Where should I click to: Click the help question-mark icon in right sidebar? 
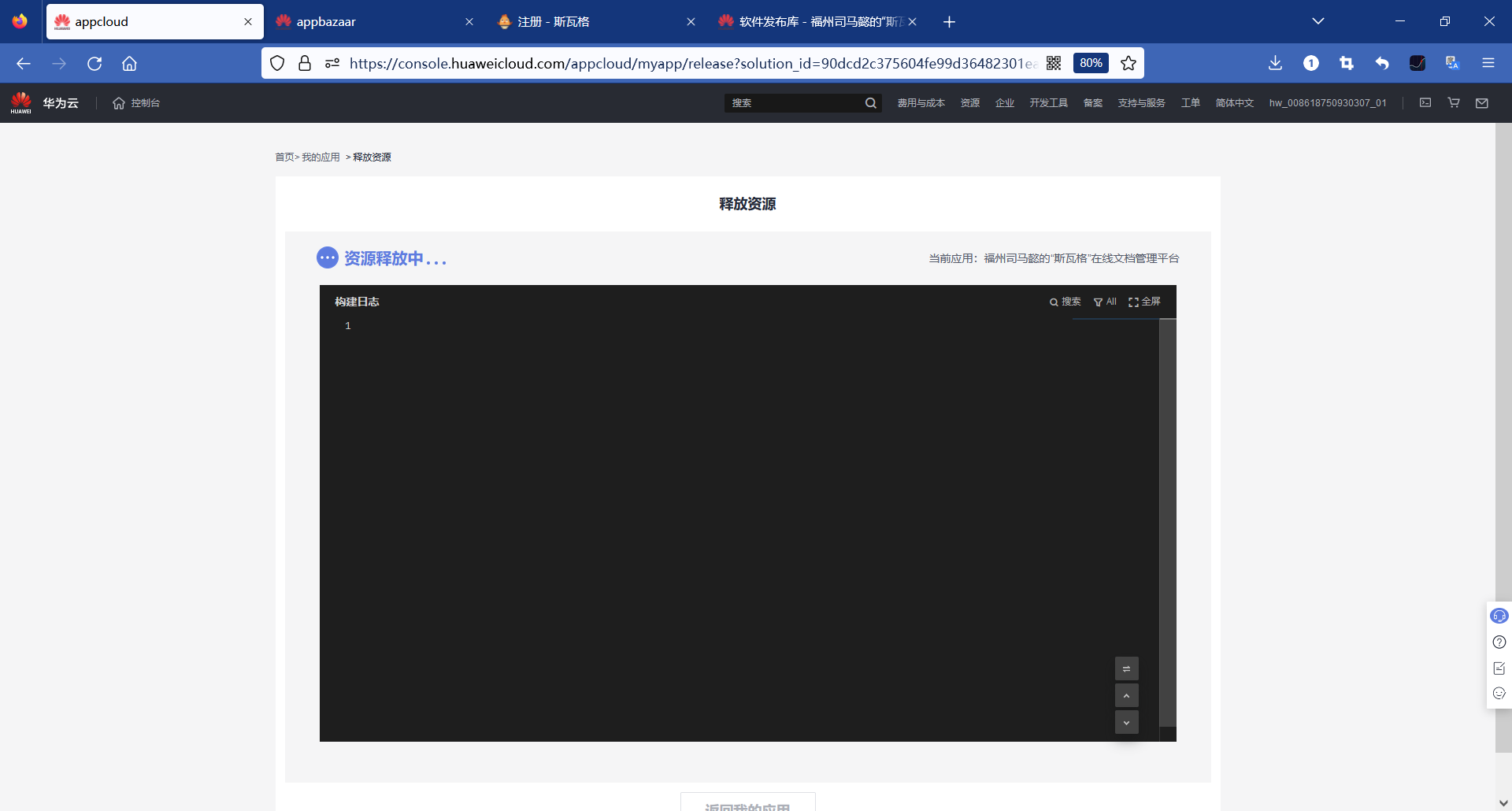1499,643
